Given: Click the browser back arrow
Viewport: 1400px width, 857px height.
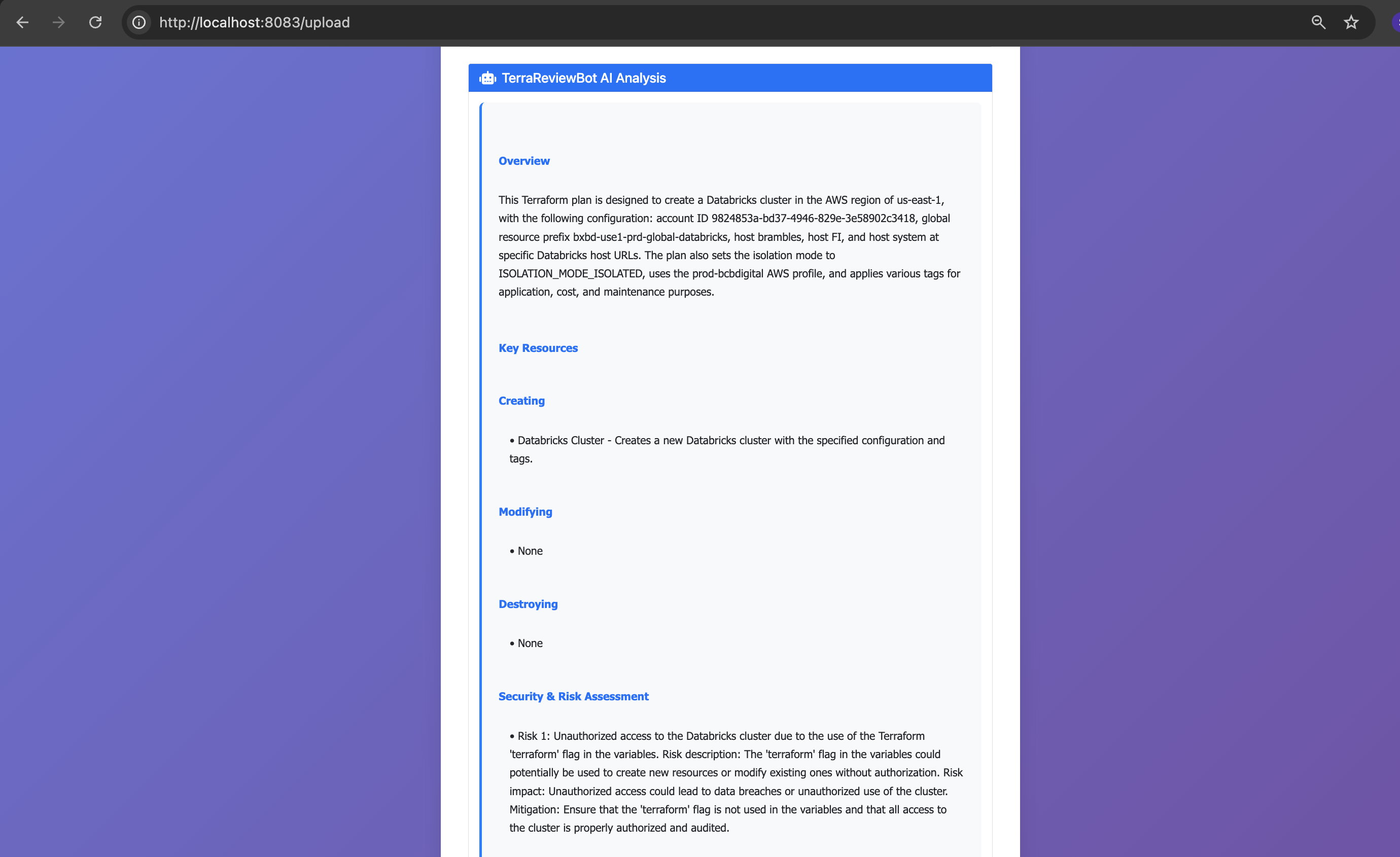Looking at the screenshot, I should click(22, 22).
